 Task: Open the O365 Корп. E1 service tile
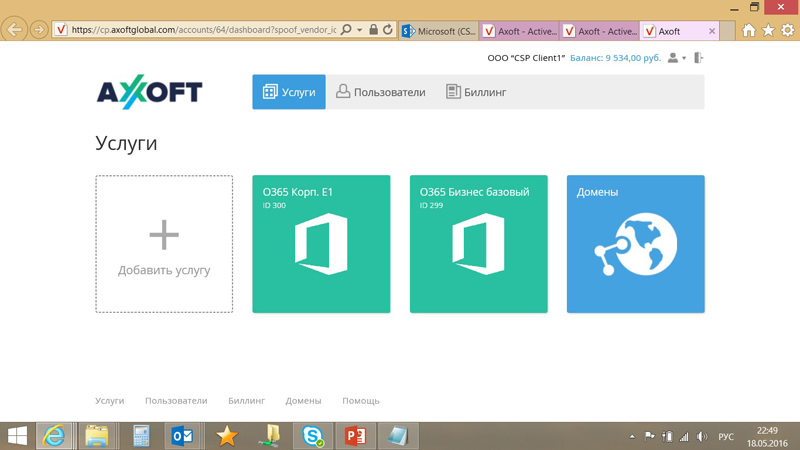tap(321, 244)
